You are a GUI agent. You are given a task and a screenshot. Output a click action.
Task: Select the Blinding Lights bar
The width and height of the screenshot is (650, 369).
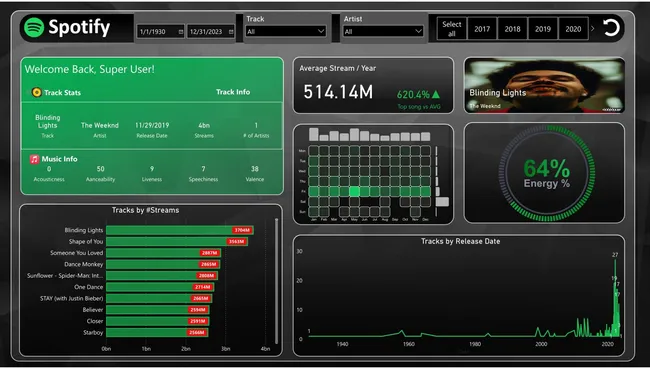(x=179, y=230)
